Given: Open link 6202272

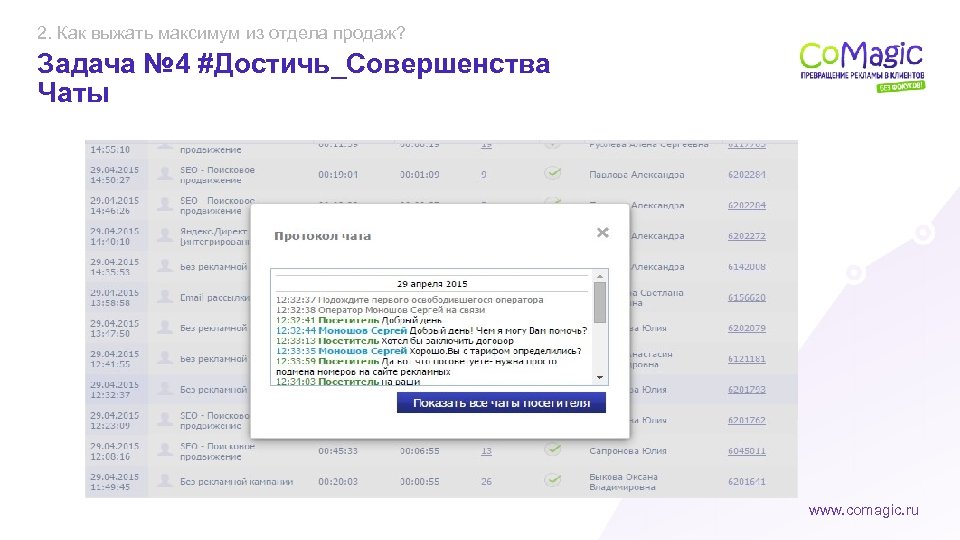Looking at the screenshot, I should pyautogui.click(x=746, y=236).
